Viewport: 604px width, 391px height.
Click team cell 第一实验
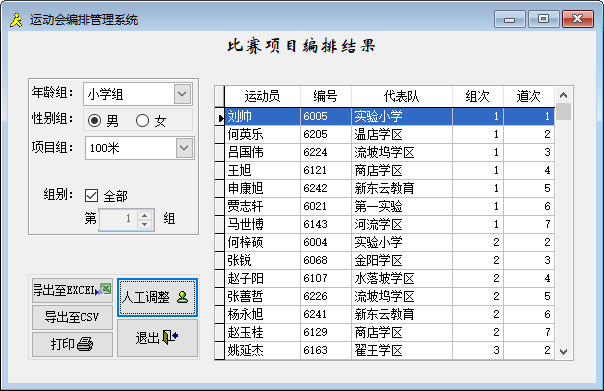(401, 206)
